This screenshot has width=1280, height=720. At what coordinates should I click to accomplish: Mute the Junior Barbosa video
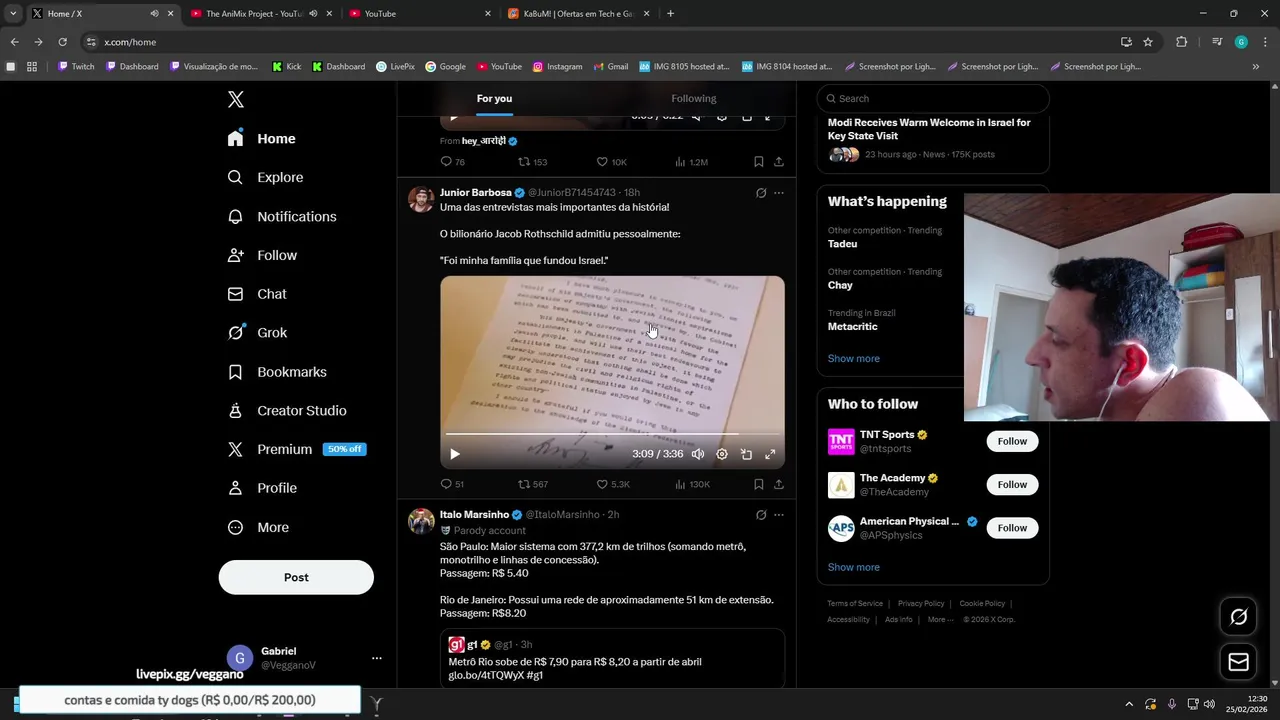click(x=698, y=454)
